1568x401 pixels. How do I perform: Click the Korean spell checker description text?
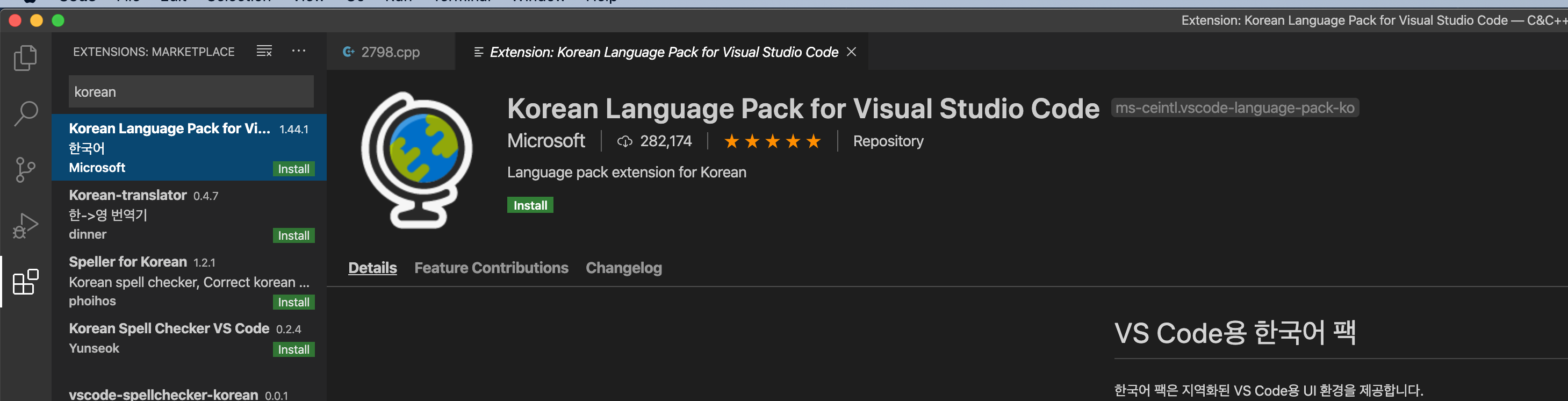pos(189,282)
